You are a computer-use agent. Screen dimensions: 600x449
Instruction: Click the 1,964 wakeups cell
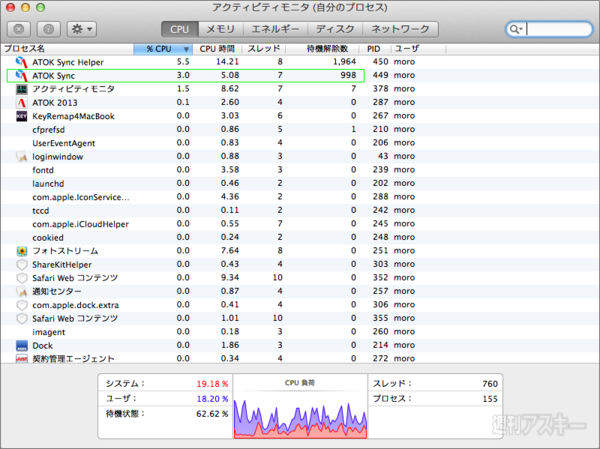344,62
